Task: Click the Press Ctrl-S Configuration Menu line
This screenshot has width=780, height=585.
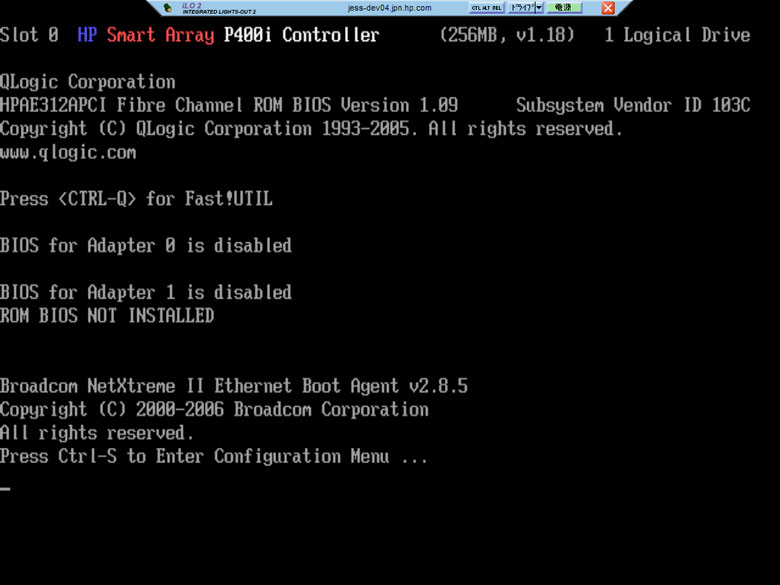Action: click(214, 456)
